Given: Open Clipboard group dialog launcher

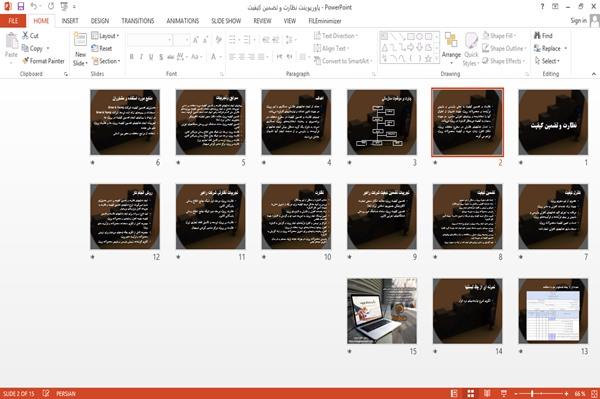Looking at the screenshot, I should pos(66,74).
